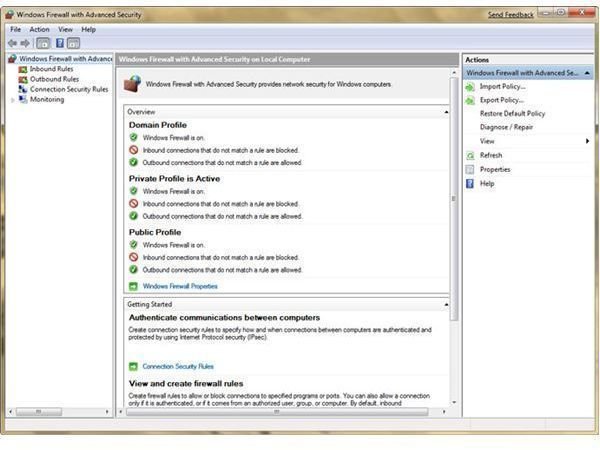Collapse the Getting Started section
Viewport: 600px width, 450px height.
point(446,305)
